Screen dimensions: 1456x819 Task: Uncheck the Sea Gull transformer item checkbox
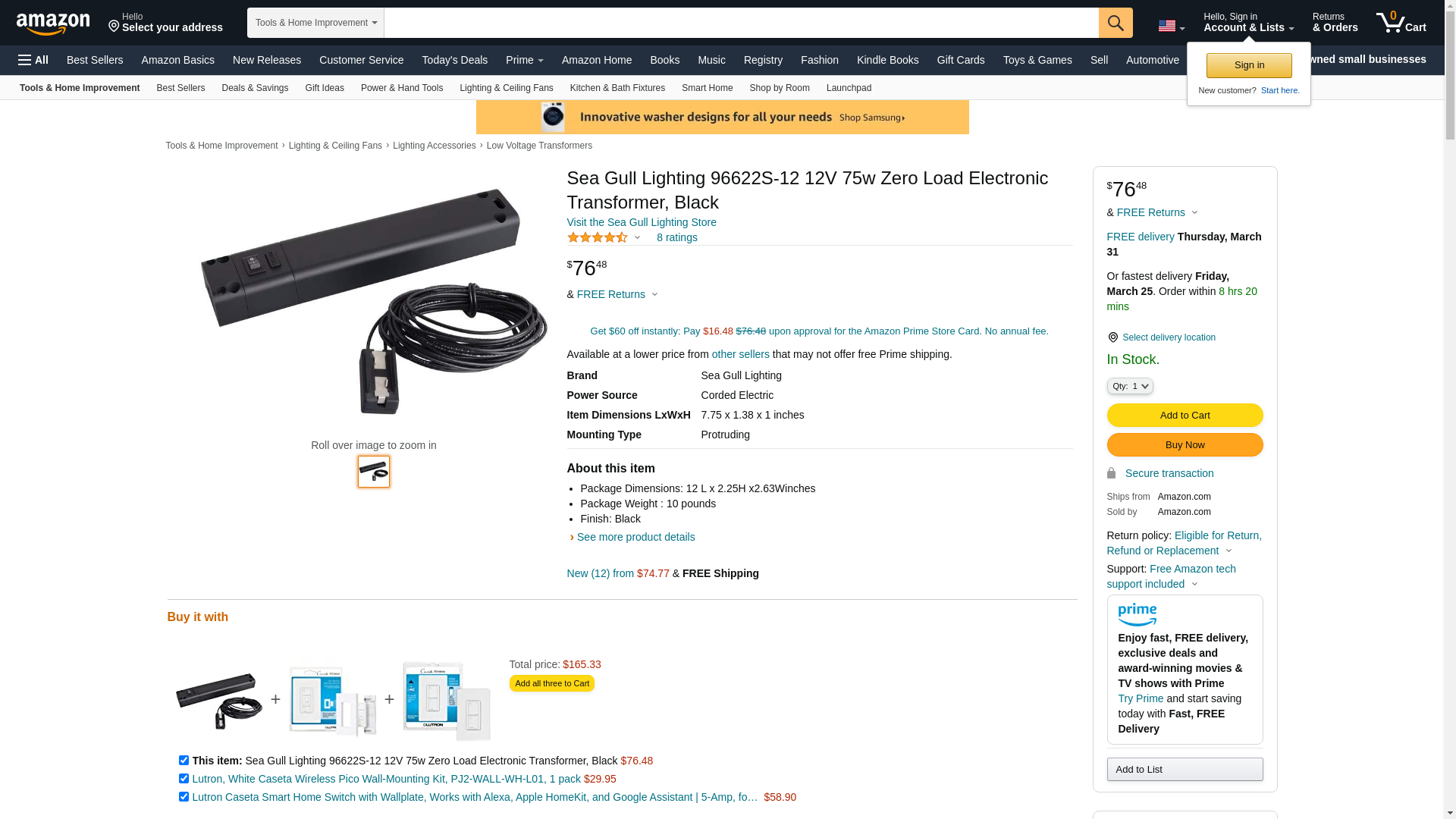tap(184, 761)
